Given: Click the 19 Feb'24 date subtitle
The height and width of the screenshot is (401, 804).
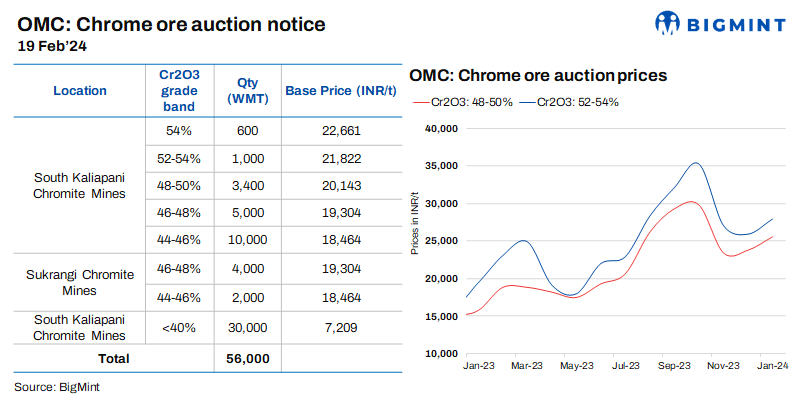Looking at the screenshot, I should [50, 45].
